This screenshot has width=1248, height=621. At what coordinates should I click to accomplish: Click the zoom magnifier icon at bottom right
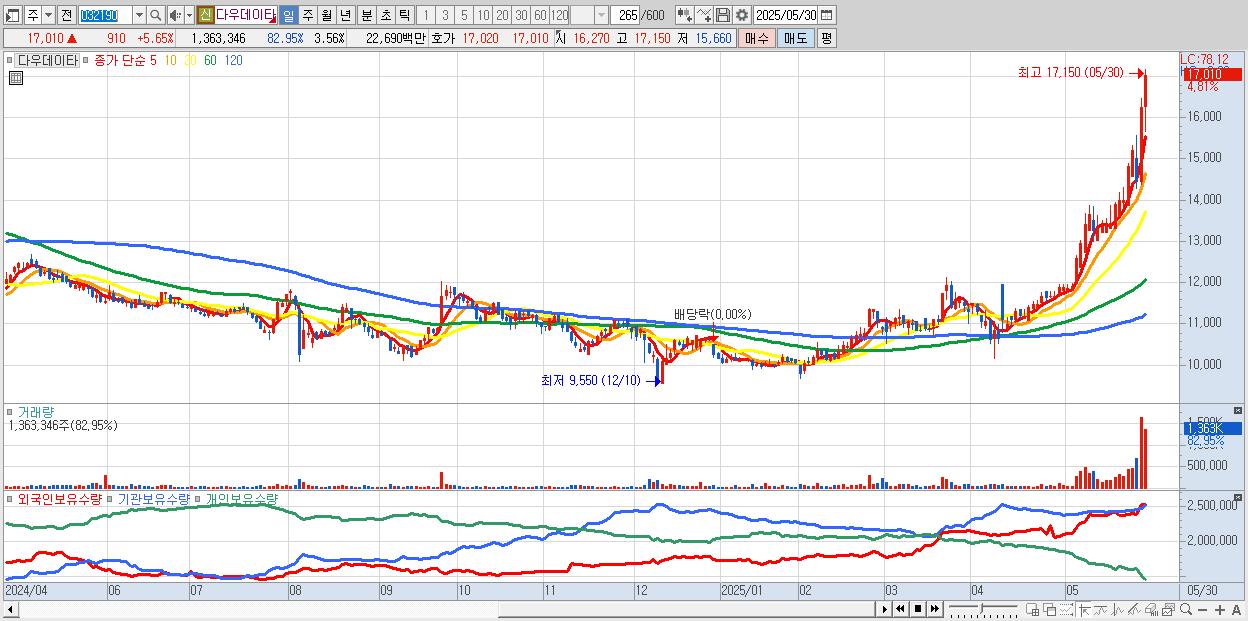pyautogui.click(x=1185, y=609)
